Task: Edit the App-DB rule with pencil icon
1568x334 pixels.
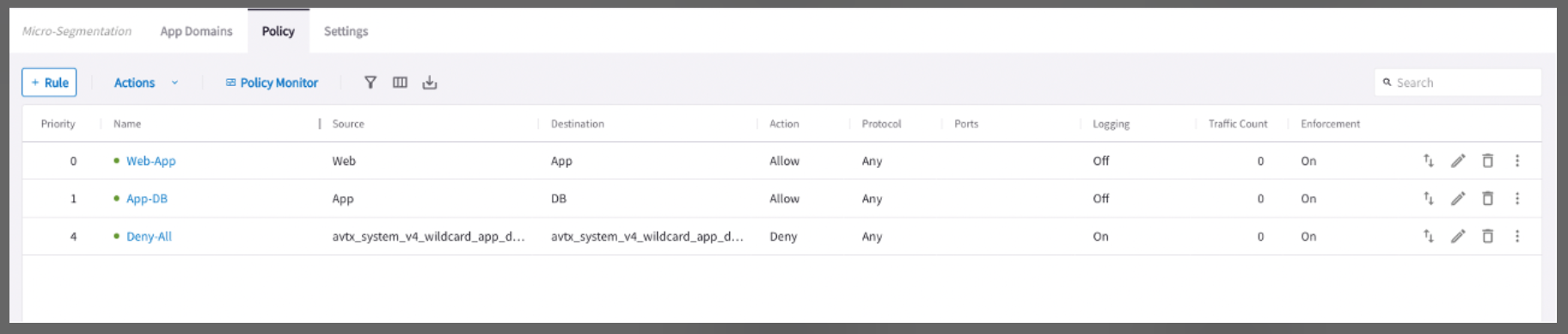Action: (1458, 199)
